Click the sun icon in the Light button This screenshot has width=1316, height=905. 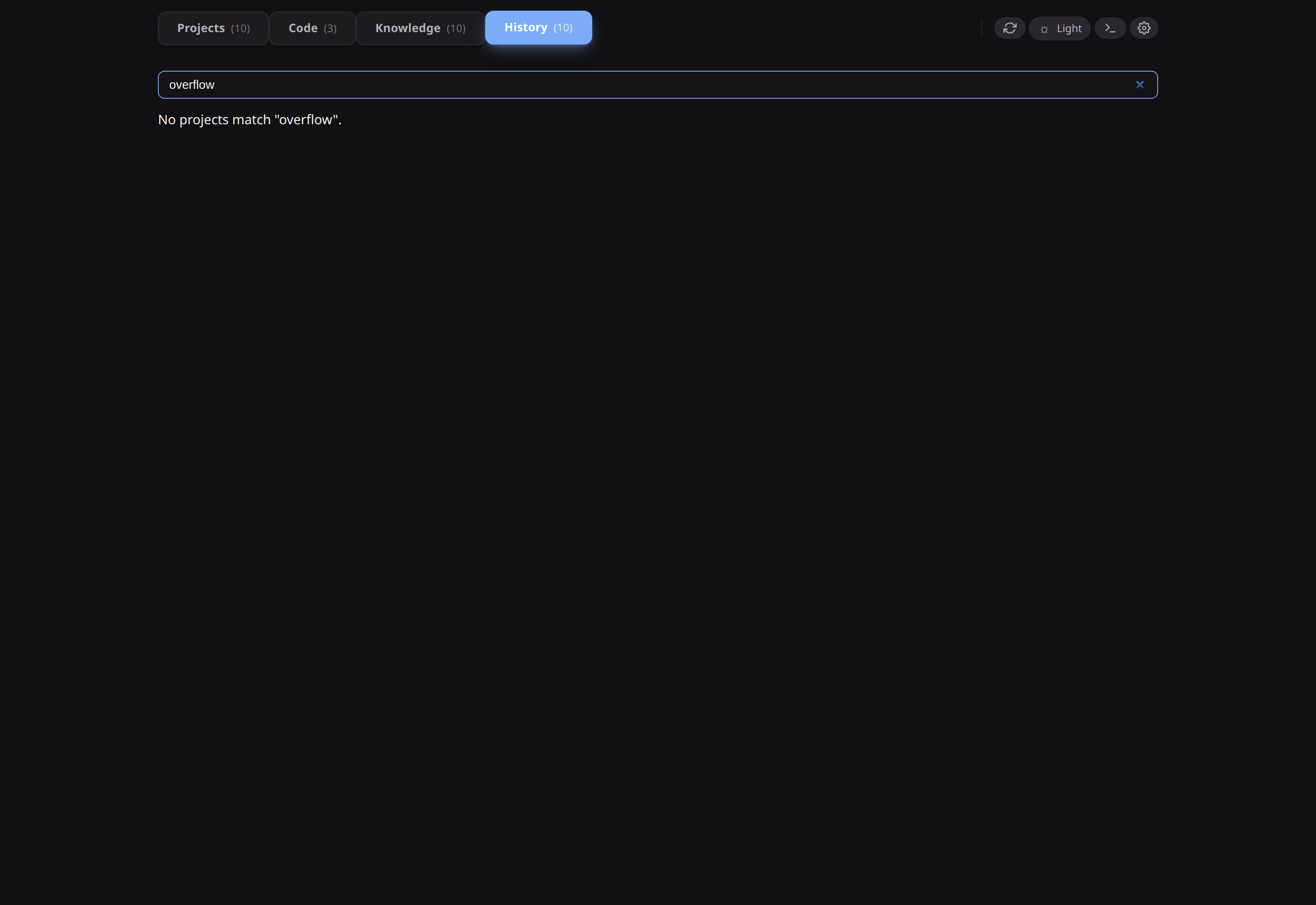[x=1045, y=28]
